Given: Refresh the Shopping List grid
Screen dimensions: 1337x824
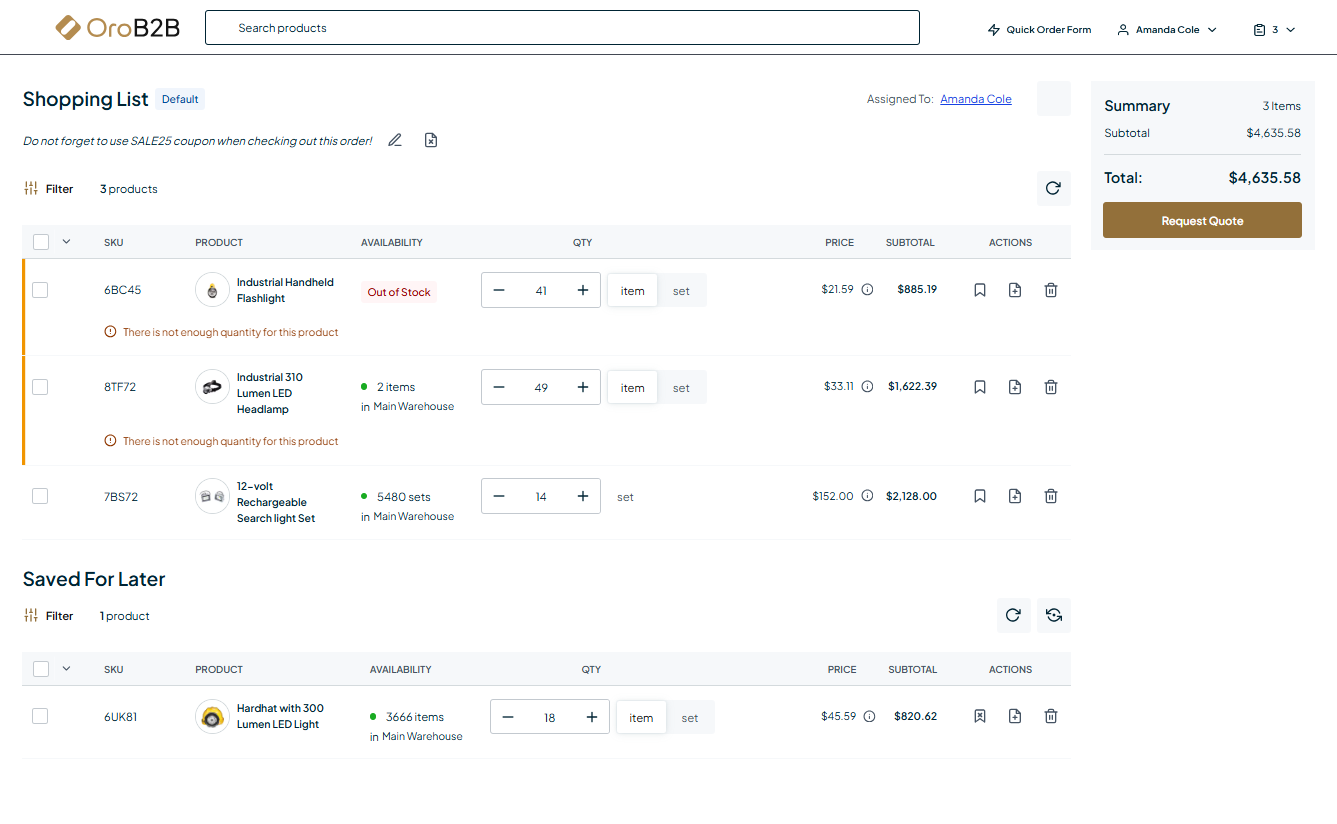Looking at the screenshot, I should pyautogui.click(x=1053, y=188).
